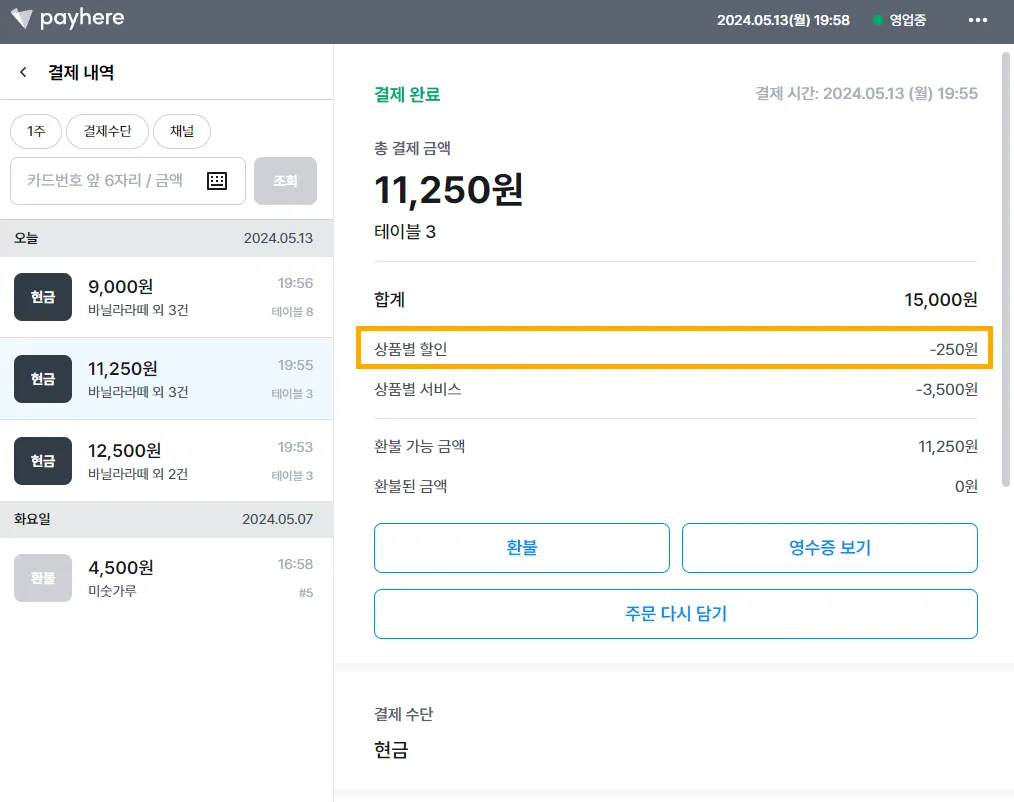1014x802 pixels.
Task: Click the card number / amount search field
Action: point(110,181)
